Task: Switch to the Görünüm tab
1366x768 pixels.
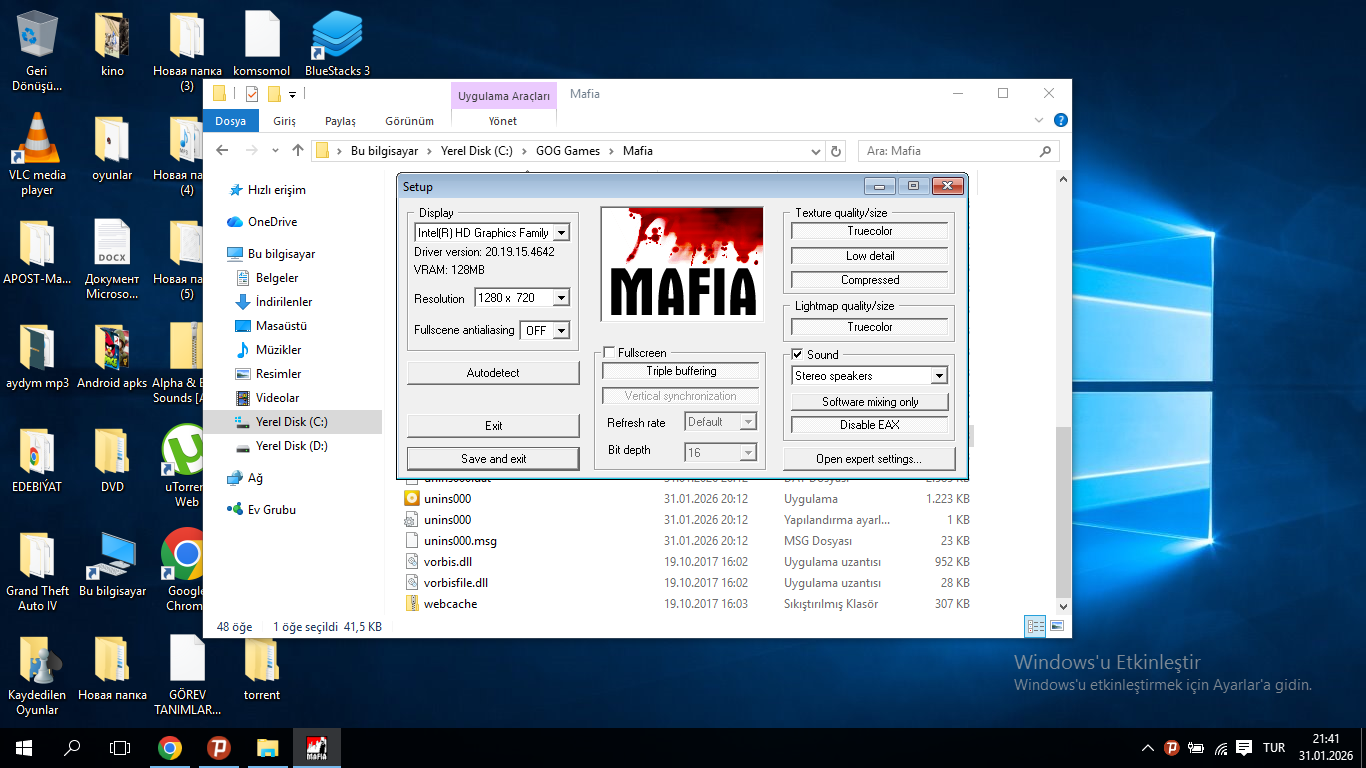Action: coord(410,121)
